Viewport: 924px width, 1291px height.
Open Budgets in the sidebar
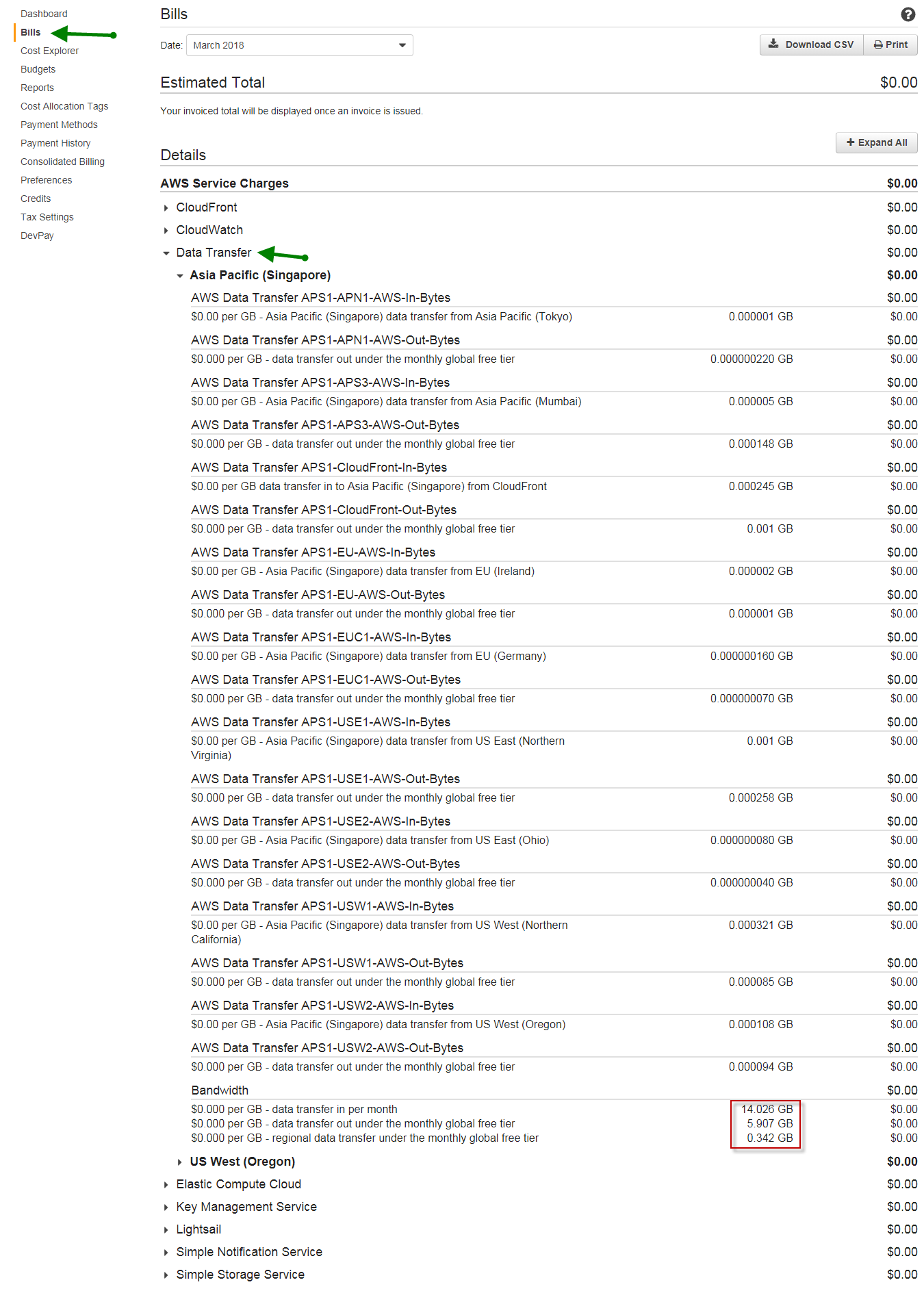pos(38,69)
